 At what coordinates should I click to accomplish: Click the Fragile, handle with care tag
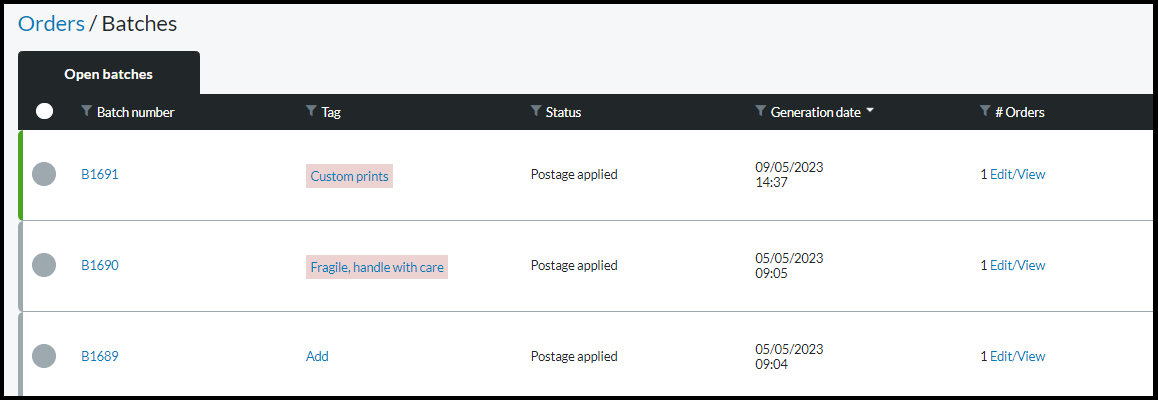pyautogui.click(x=377, y=267)
